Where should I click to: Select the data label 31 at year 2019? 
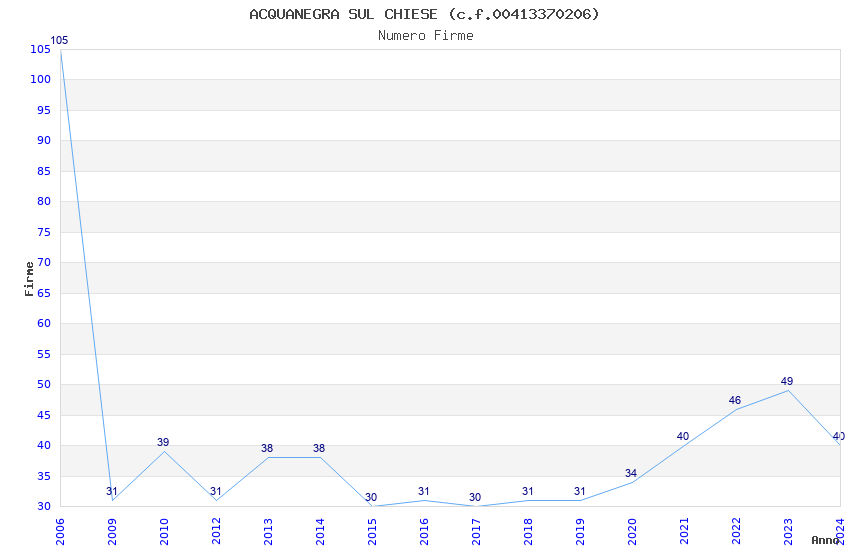pyautogui.click(x=580, y=491)
